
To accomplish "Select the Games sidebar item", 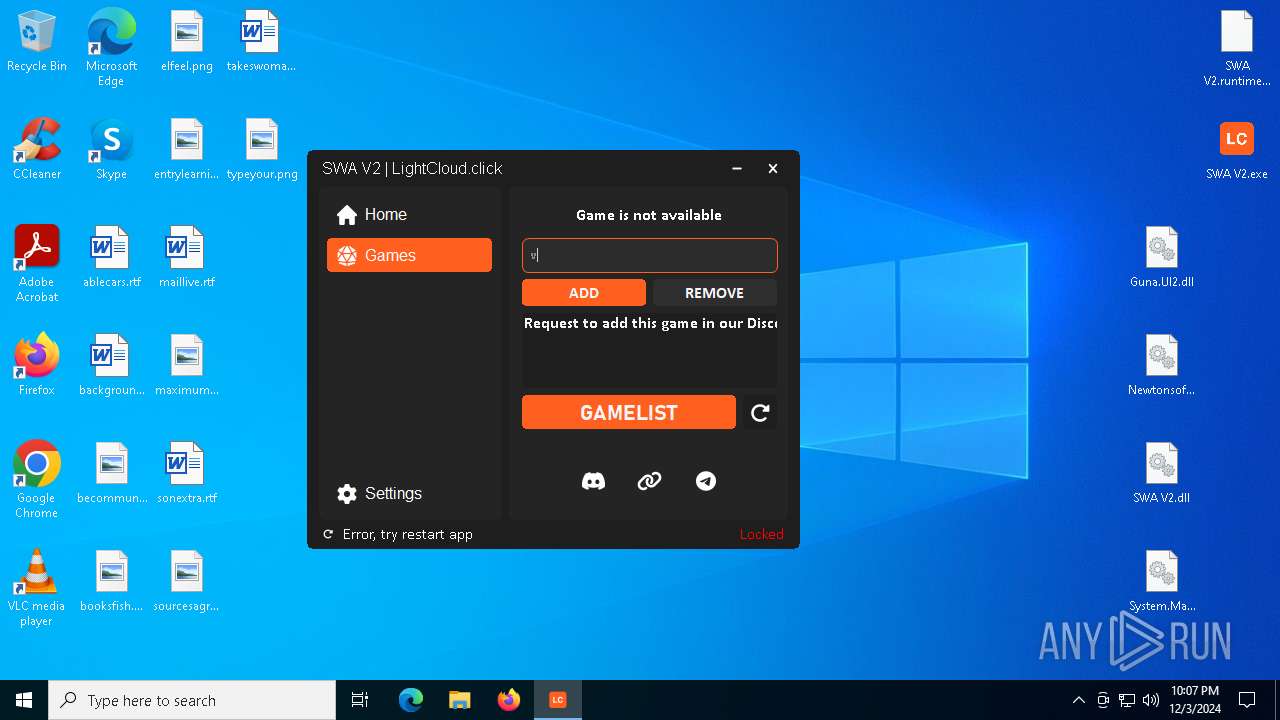I will (409, 255).
